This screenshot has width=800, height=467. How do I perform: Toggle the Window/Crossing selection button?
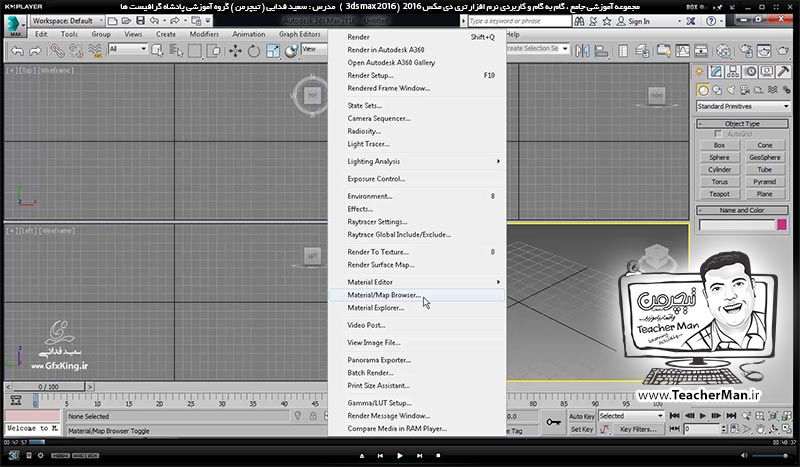tap(214, 51)
